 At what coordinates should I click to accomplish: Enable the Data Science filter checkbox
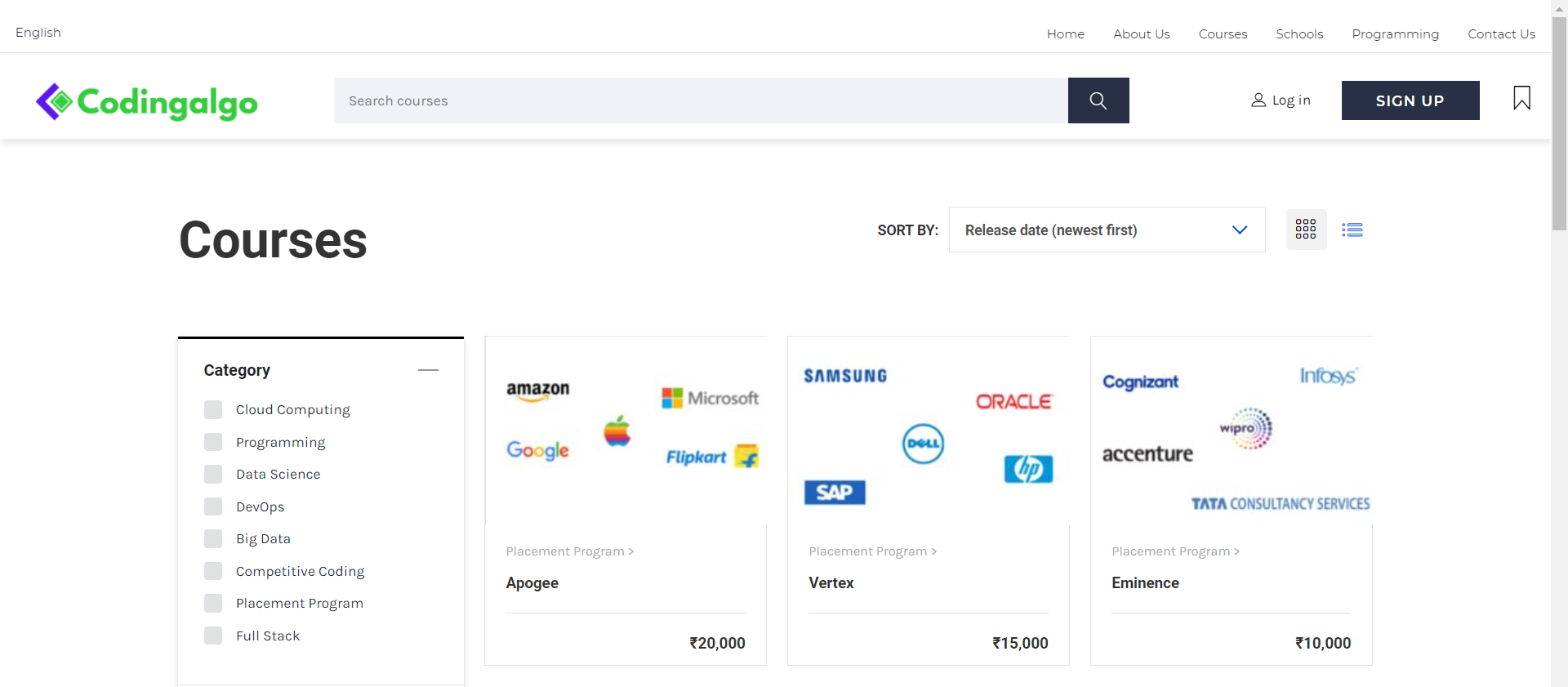coord(213,475)
